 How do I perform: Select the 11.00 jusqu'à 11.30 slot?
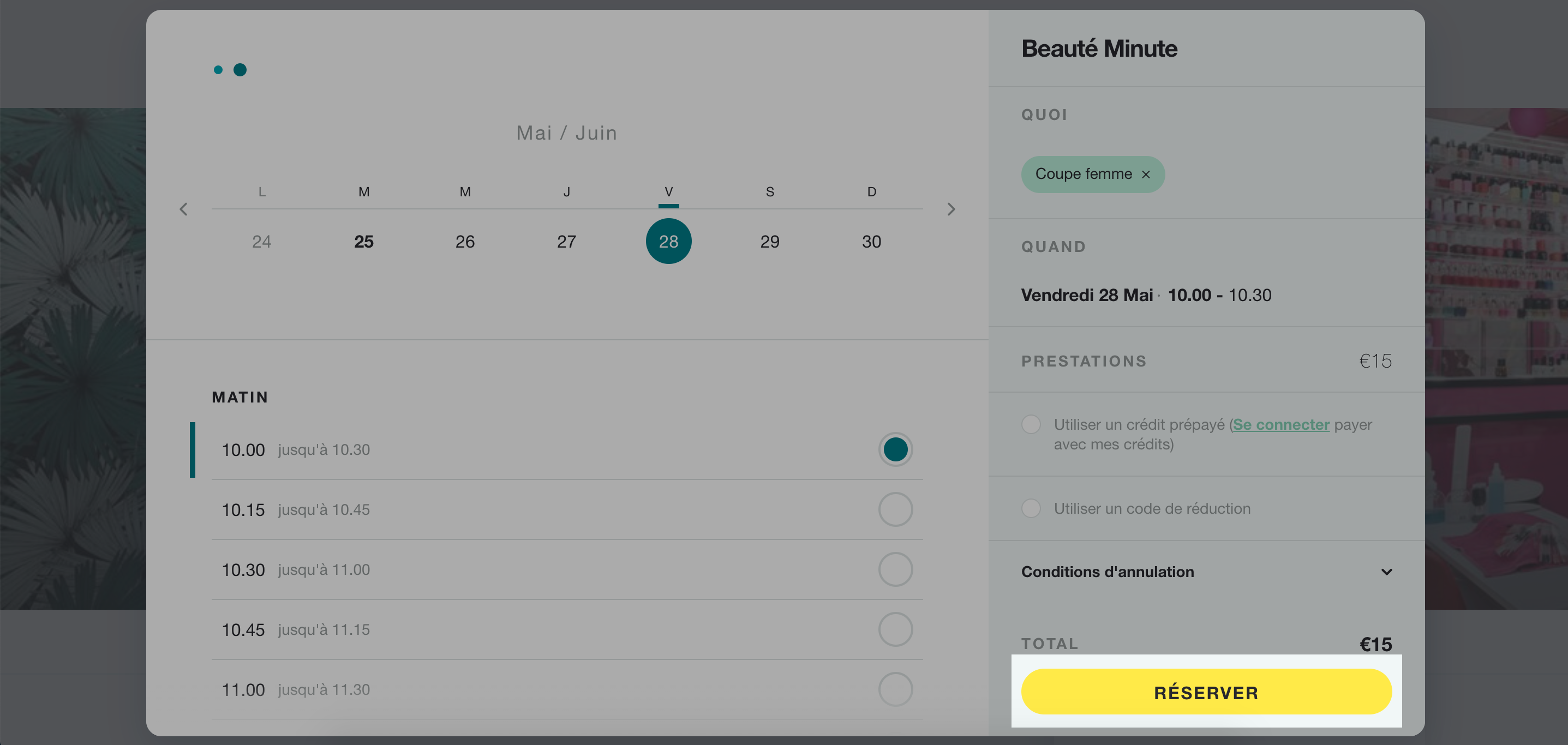[567, 689]
